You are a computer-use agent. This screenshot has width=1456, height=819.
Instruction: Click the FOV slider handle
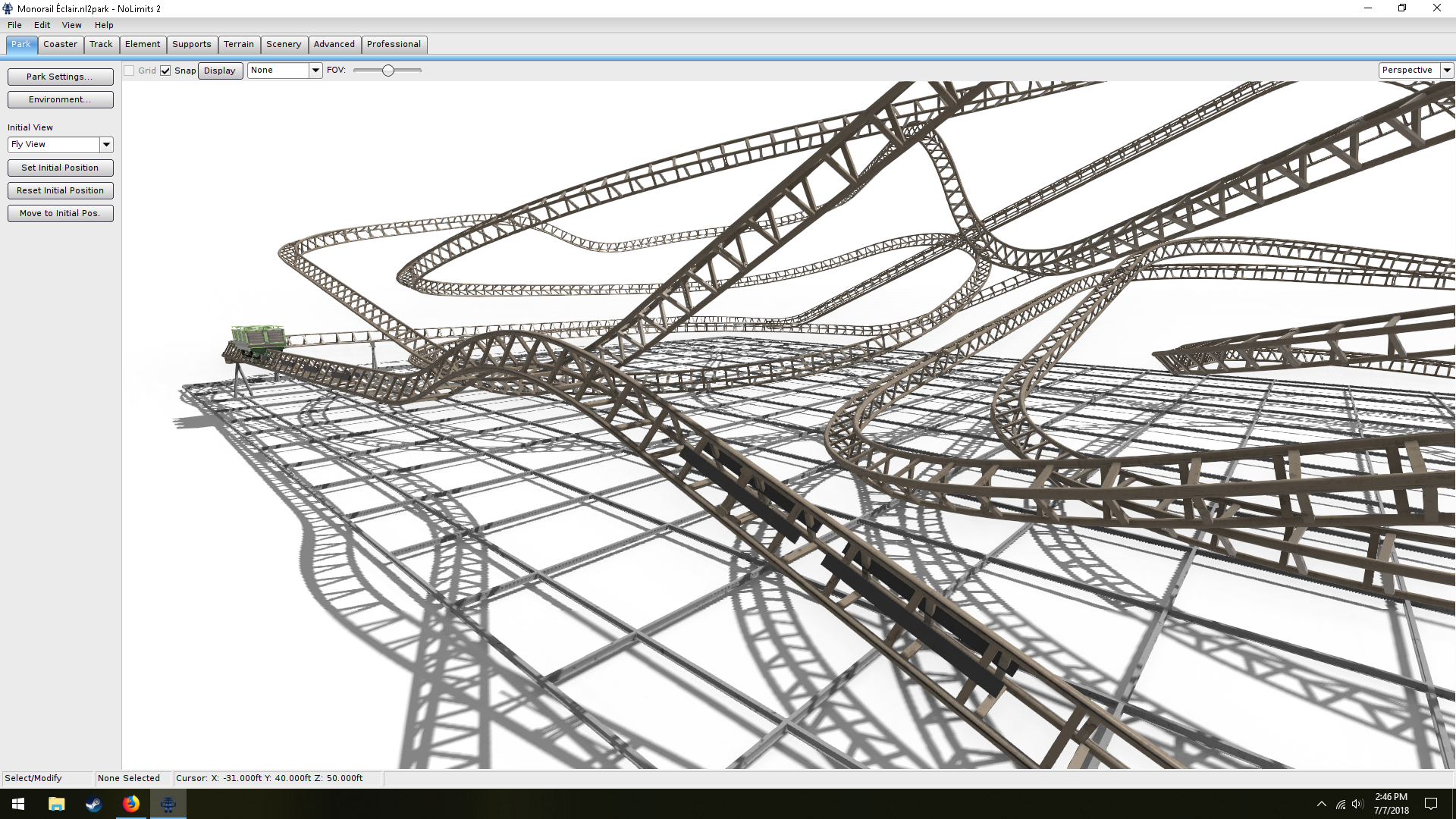click(388, 71)
